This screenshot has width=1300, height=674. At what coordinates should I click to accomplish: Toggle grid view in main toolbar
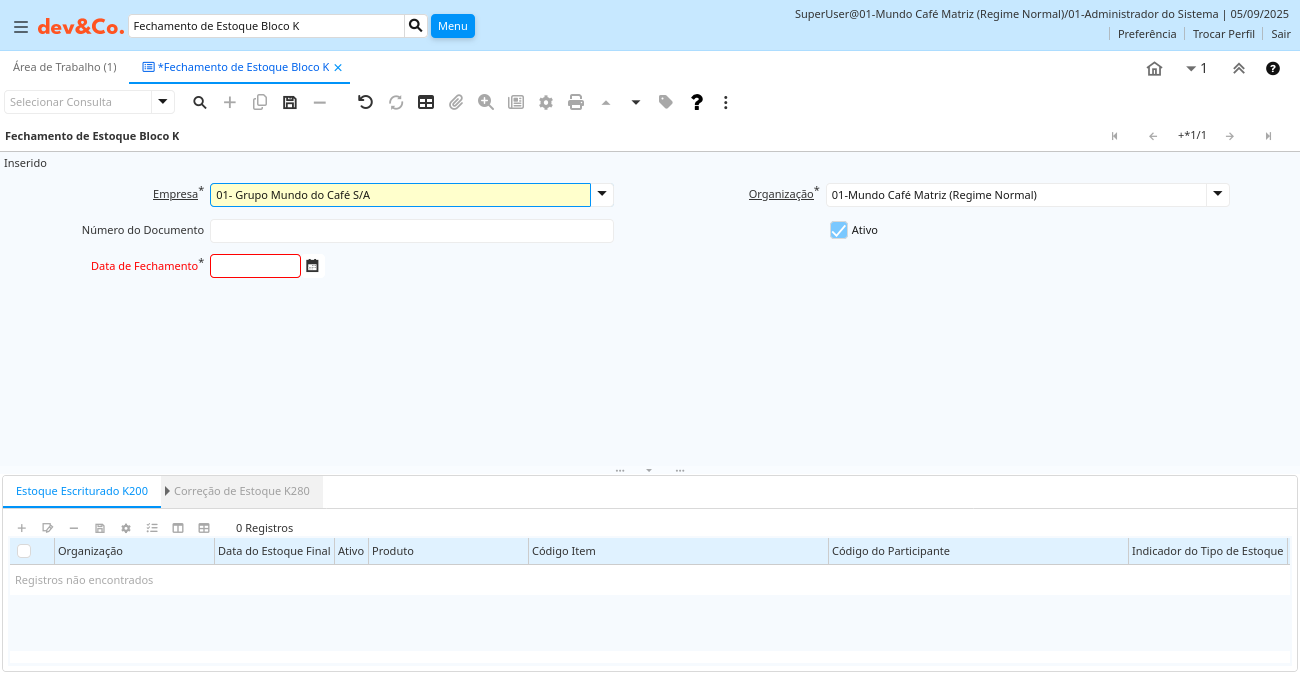426,102
